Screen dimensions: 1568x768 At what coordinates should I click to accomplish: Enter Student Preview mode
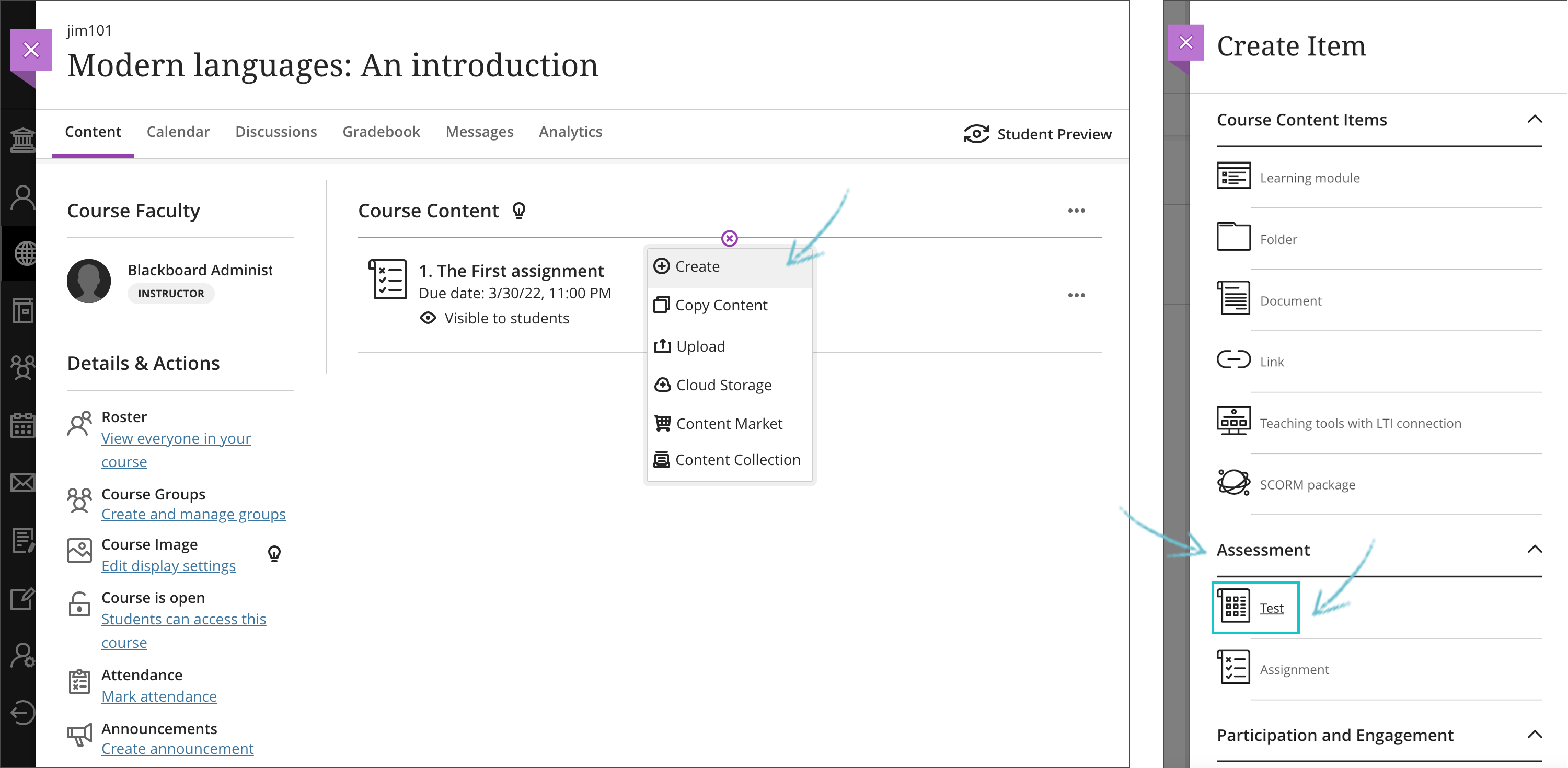[x=1038, y=134]
